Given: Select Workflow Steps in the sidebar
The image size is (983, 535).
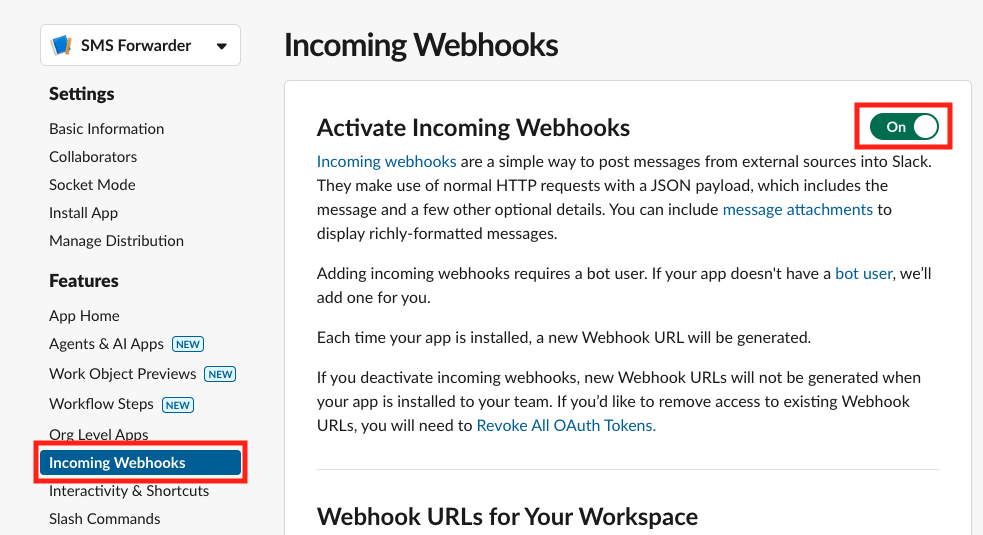Looking at the screenshot, I should 101,404.
